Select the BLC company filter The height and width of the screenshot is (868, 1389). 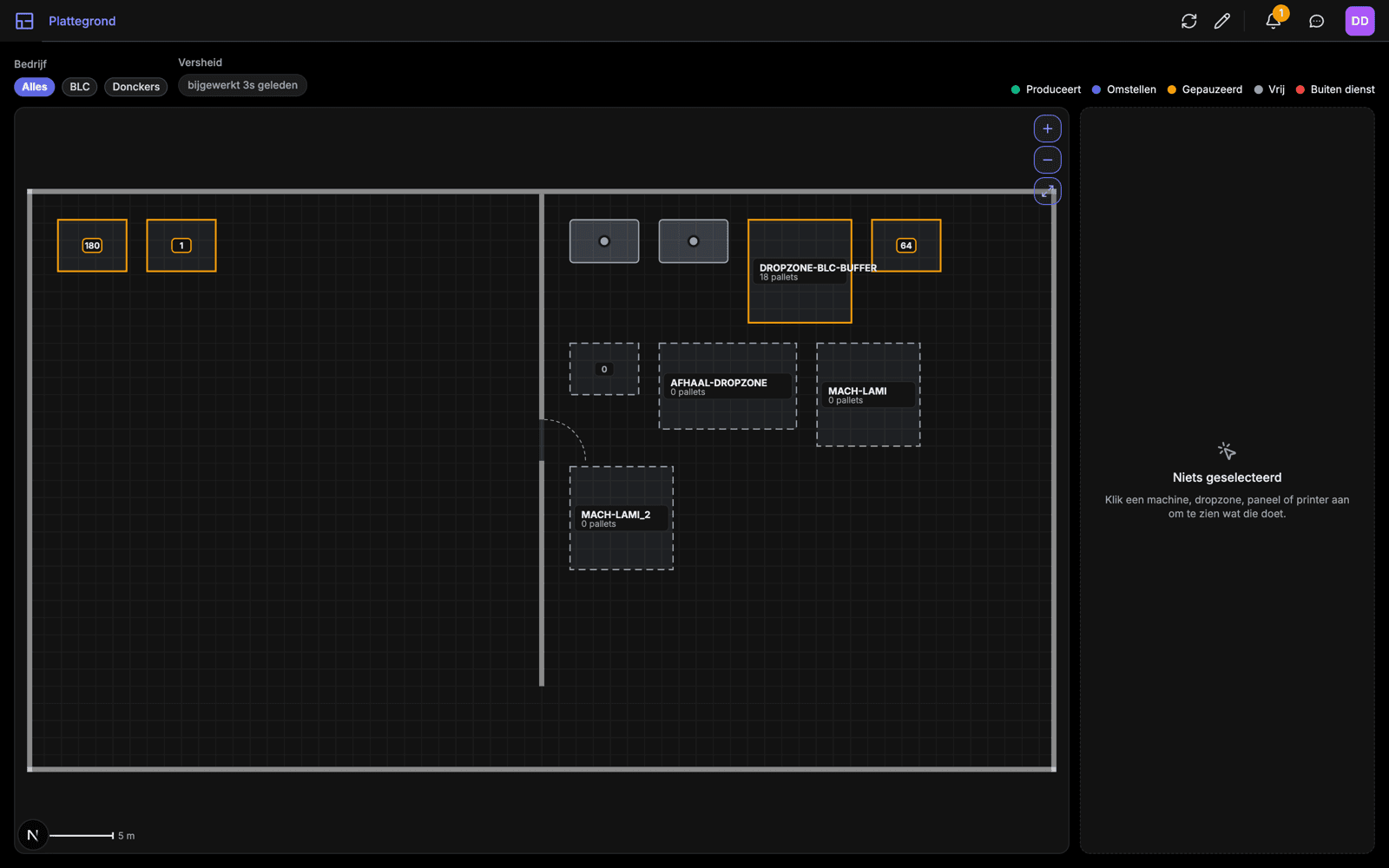(x=80, y=87)
